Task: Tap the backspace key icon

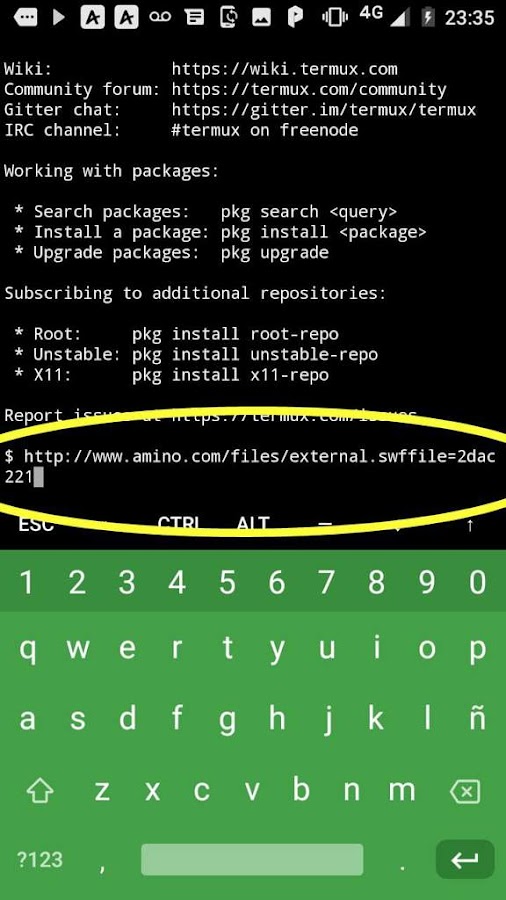Action: 465,793
